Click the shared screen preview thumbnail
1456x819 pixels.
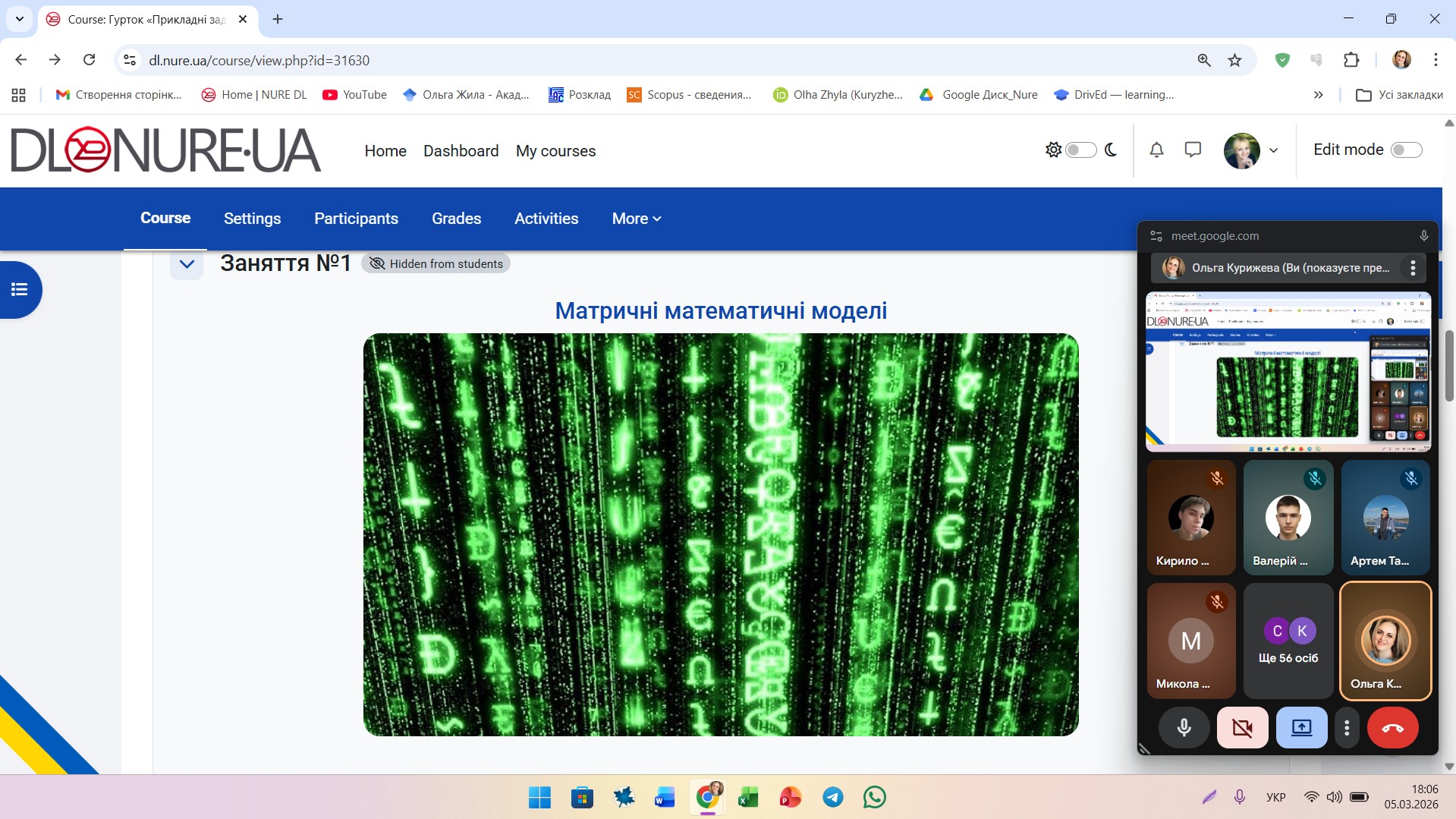pyautogui.click(x=1288, y=372)
